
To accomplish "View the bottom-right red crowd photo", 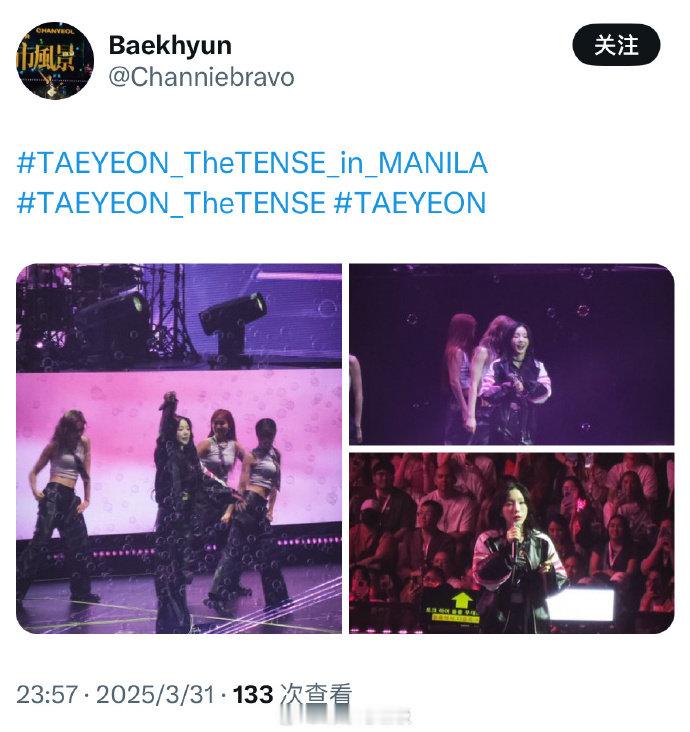I will tap(512, 543).
